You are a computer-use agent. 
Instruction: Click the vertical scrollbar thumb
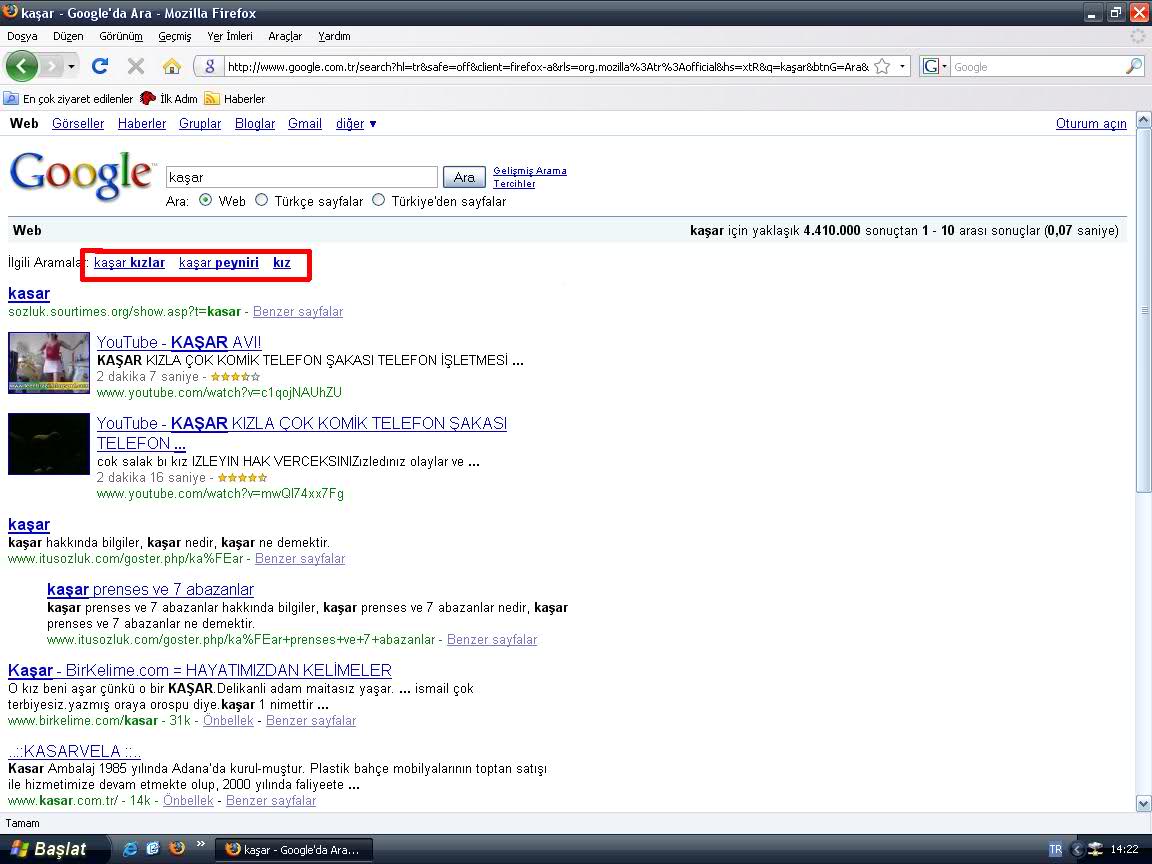tap(1143, 311)
